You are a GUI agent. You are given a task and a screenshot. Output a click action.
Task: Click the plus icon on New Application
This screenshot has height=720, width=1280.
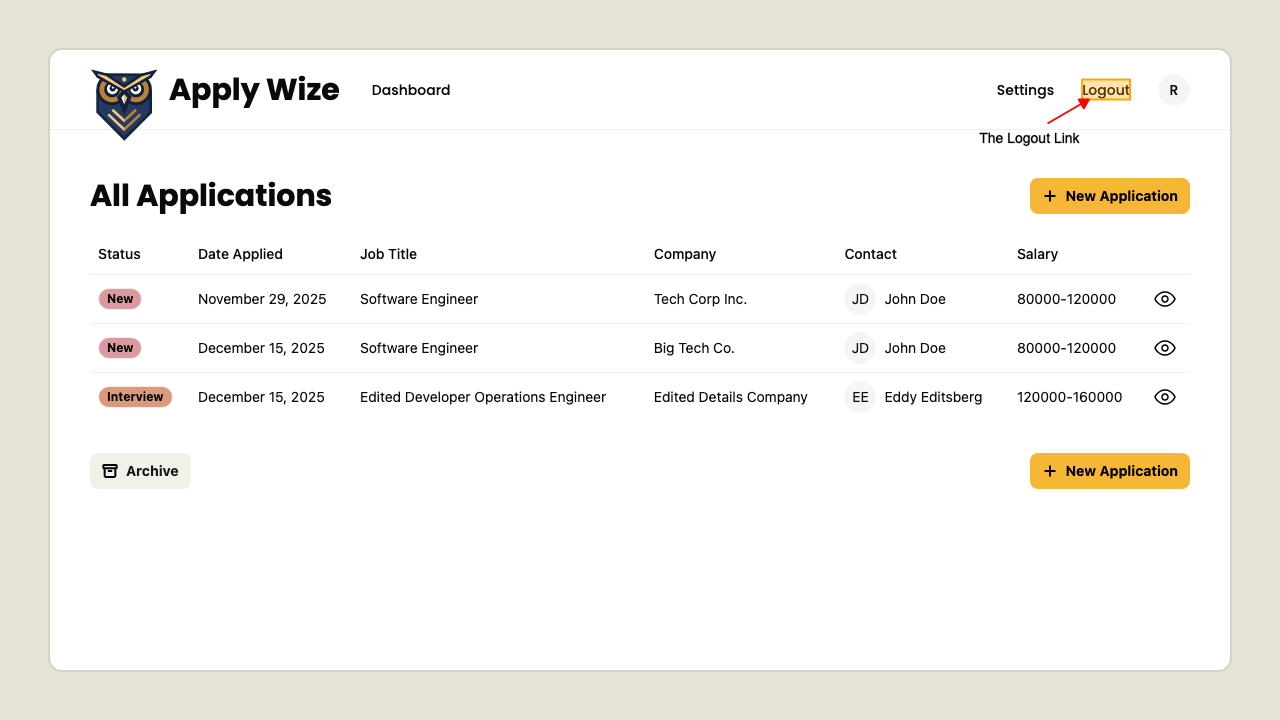pyautogui.click(x=1048, y=196)
